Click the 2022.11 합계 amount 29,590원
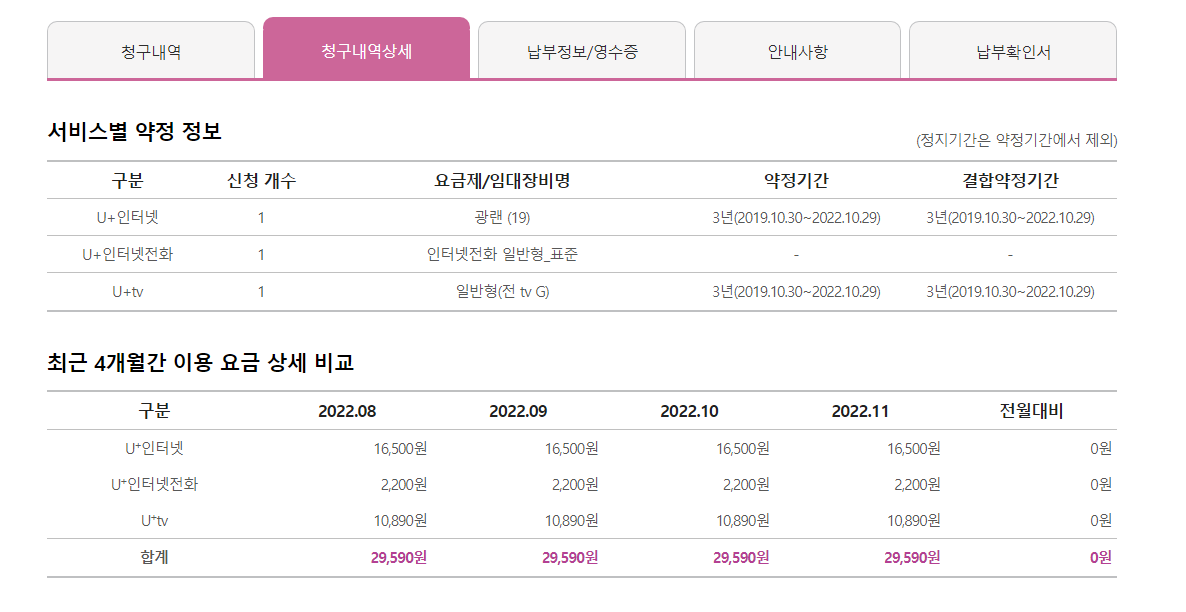Viewport: 1186px width, 612px height. [x=912, y=557]
